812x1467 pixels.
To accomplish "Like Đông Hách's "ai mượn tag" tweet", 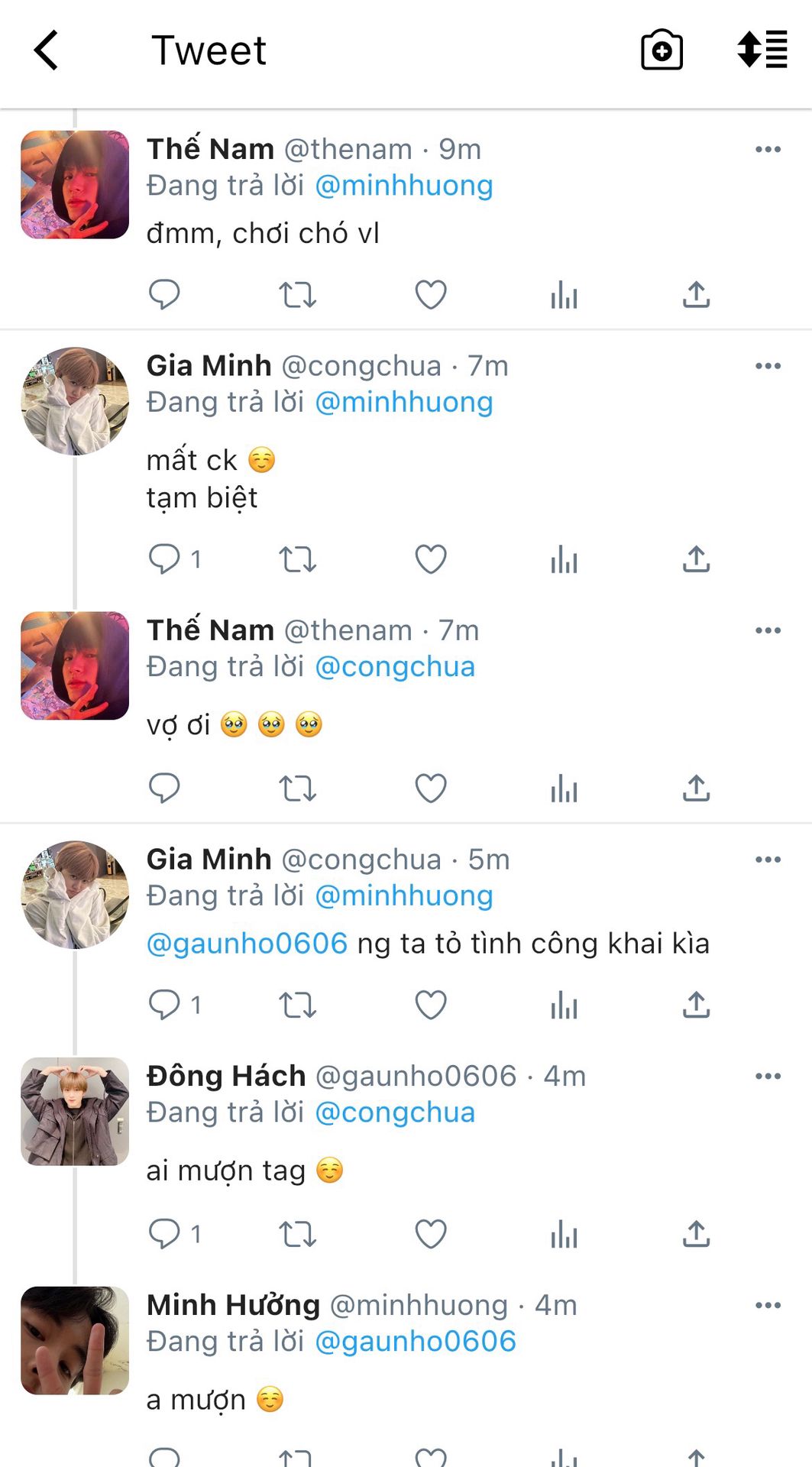I will pos(431,1234).
